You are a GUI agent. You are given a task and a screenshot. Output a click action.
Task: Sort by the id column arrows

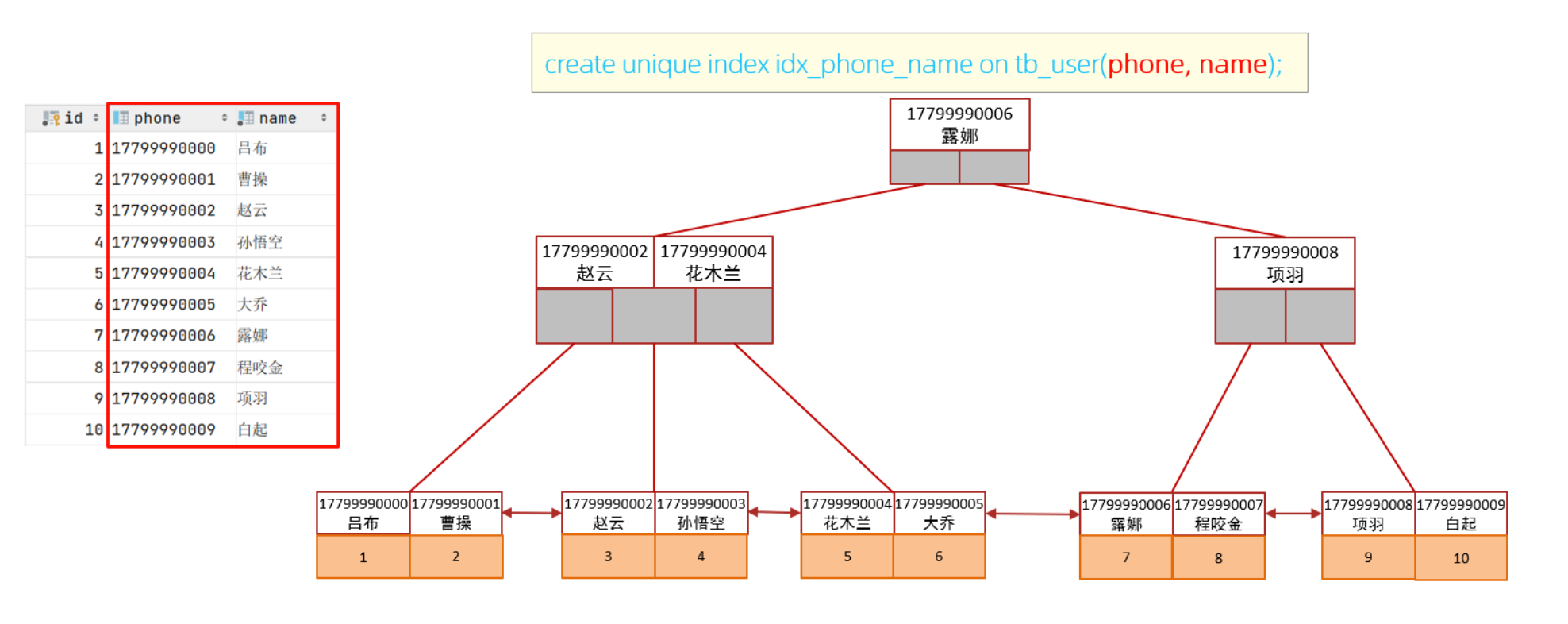pos(96,117)
